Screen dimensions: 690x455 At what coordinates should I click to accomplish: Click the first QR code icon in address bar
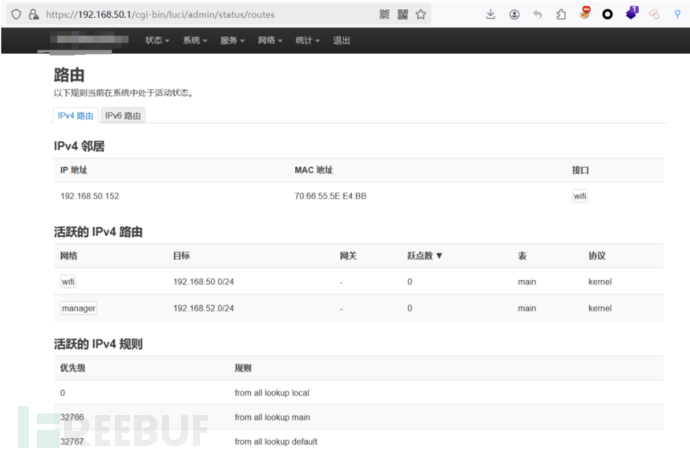point(384,15)
